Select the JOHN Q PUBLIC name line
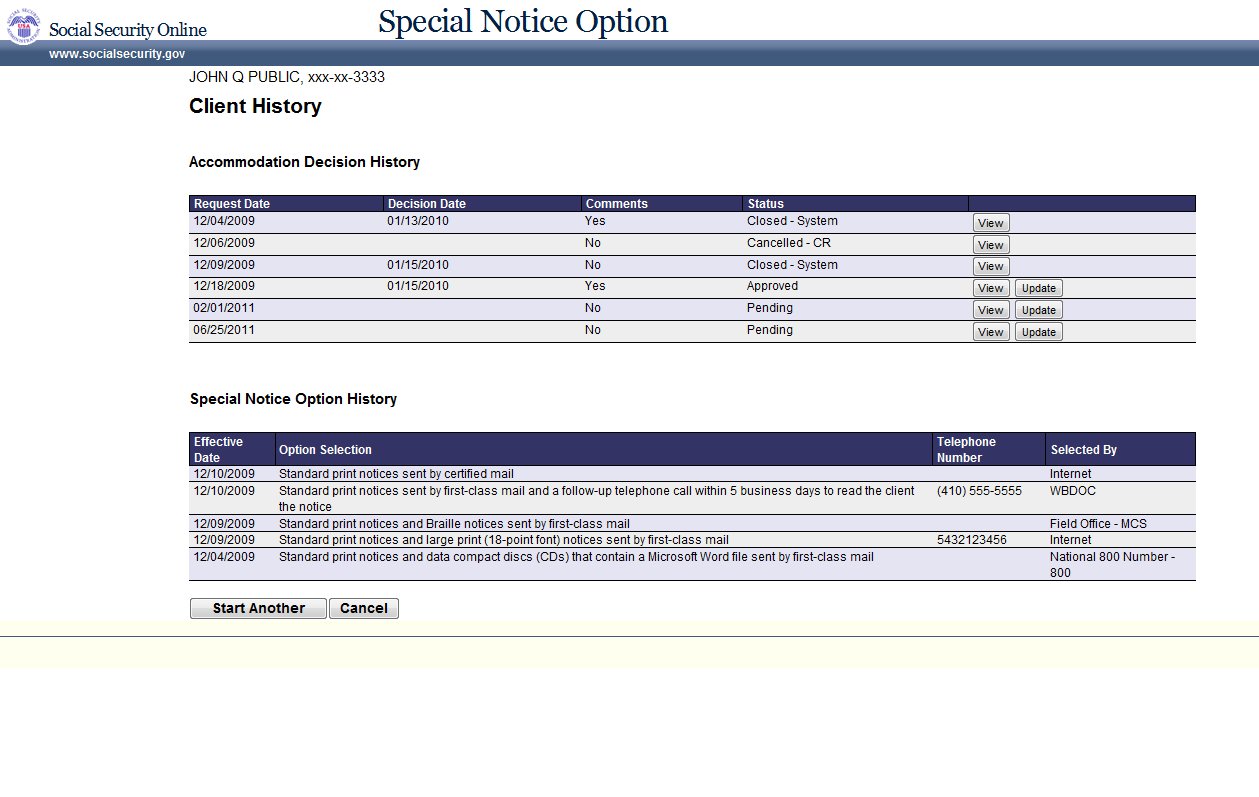This screenshot has width=1259, height=797. pos(287,77)
